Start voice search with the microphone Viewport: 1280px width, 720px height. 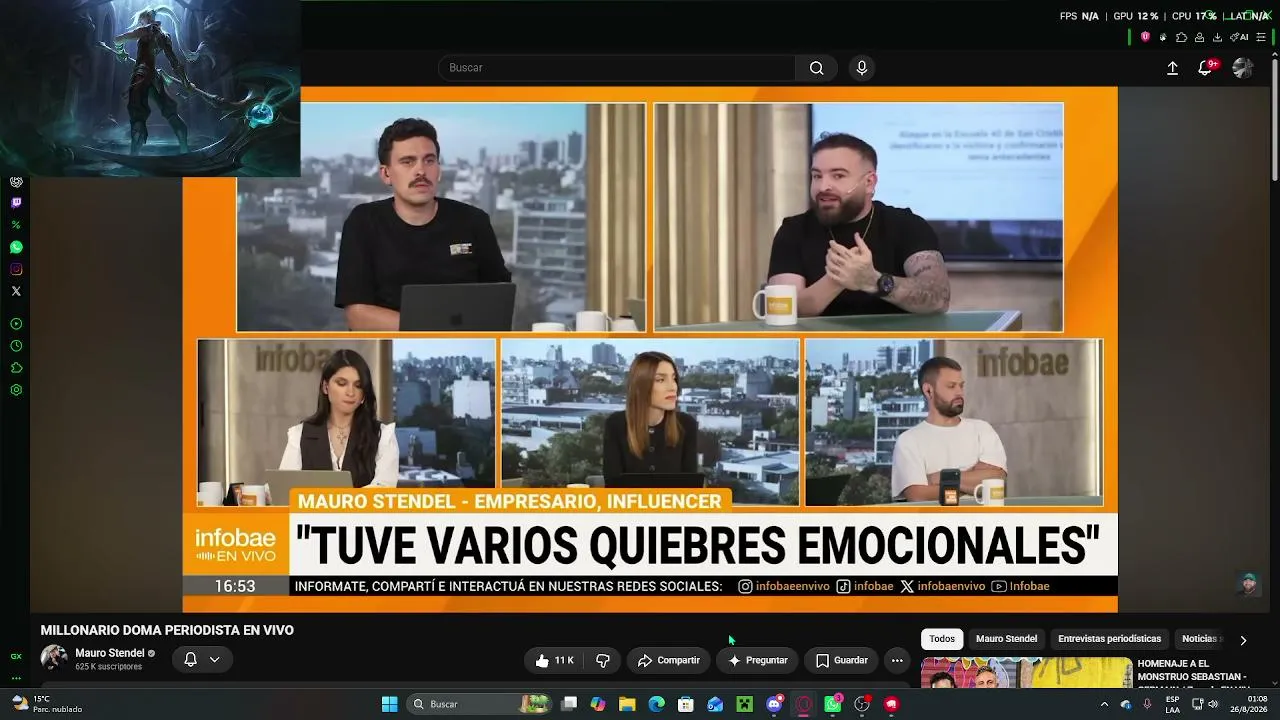point(862,68)
